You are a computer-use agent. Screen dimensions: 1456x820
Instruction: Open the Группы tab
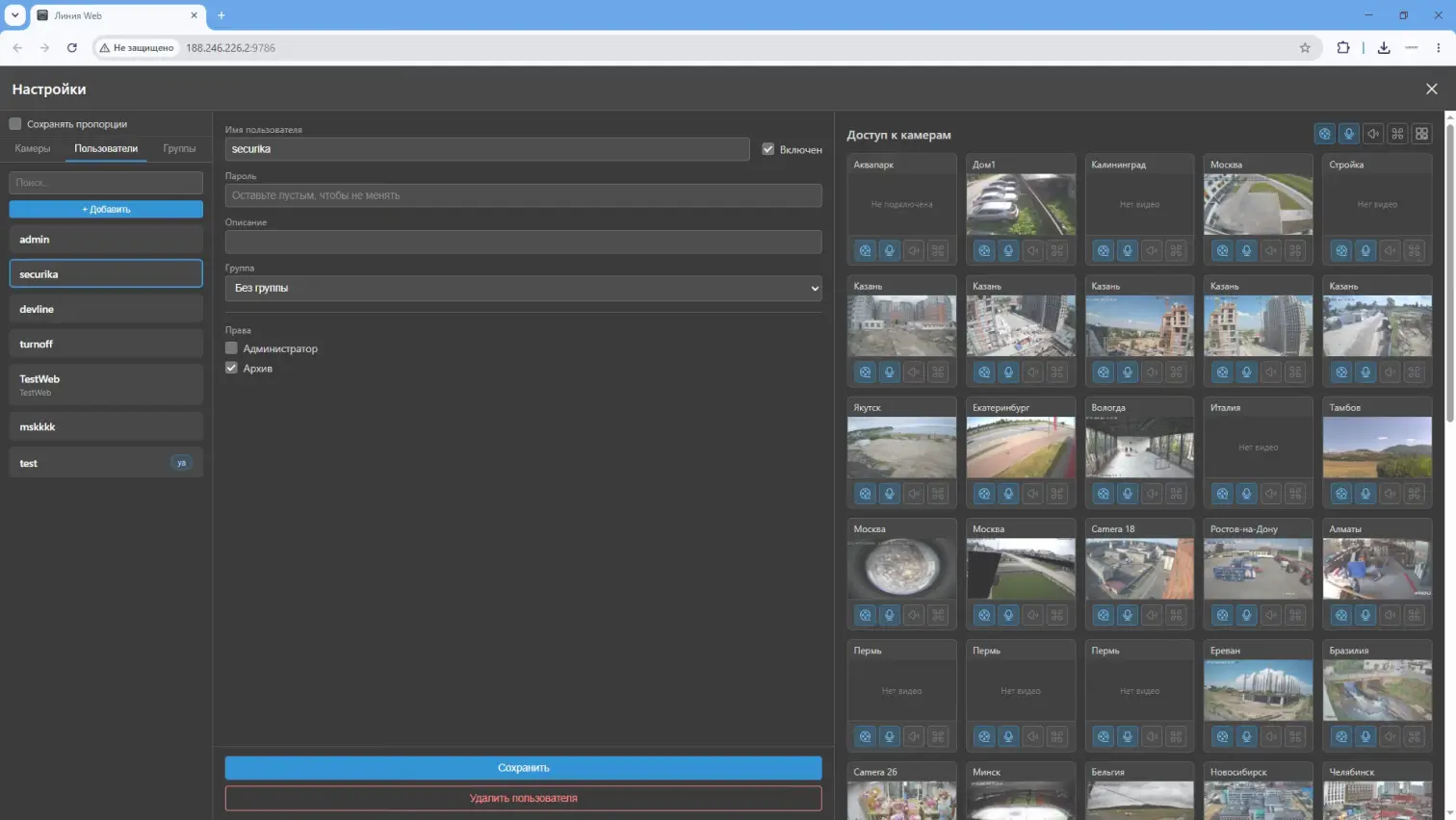(179, 148)
